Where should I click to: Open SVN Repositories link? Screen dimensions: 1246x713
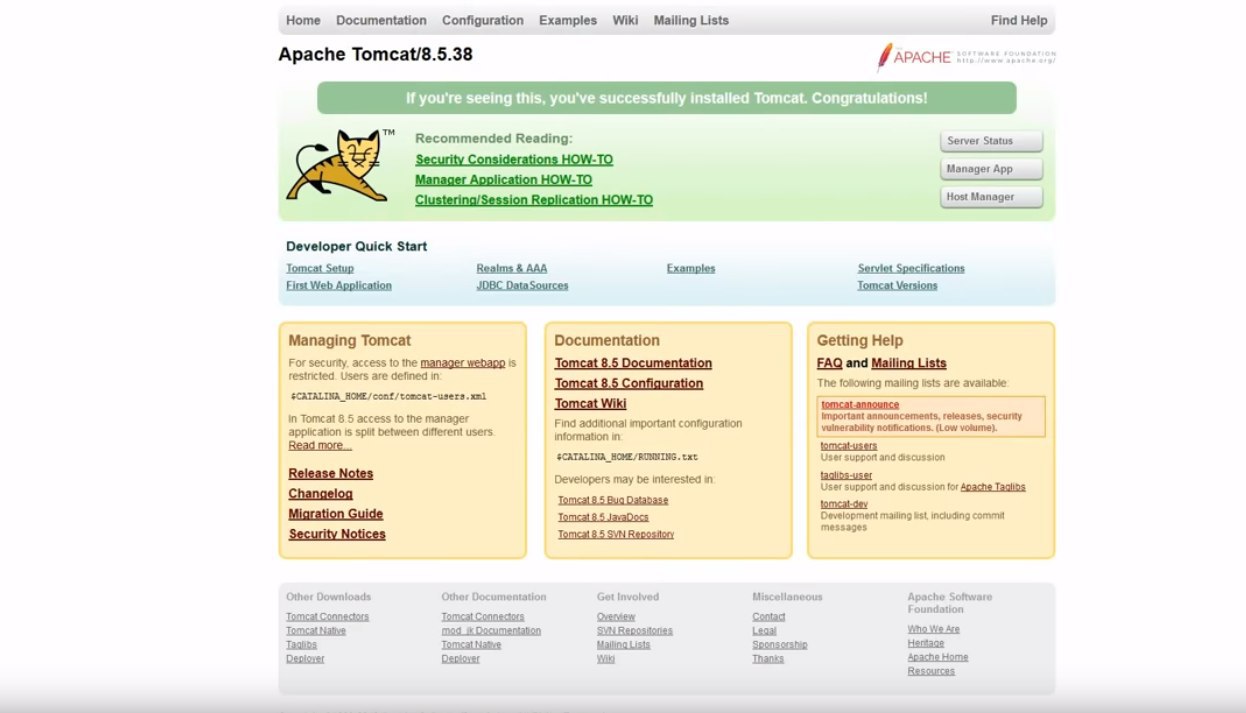635,631
